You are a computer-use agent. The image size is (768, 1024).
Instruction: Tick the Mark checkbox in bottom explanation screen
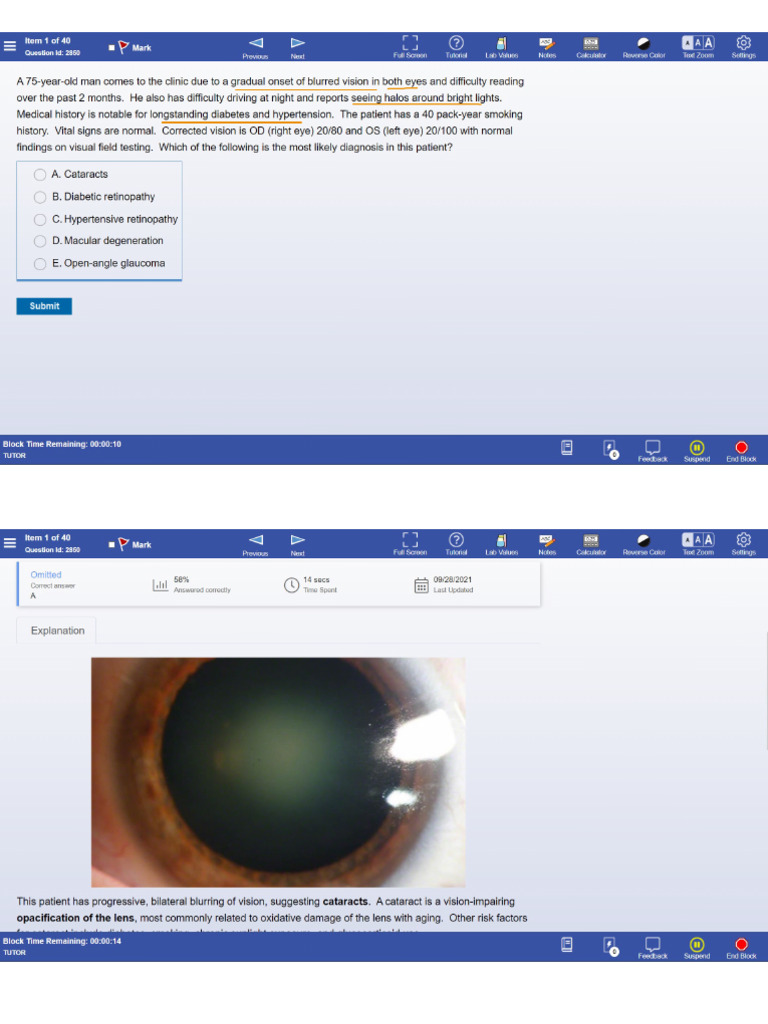(112, 545)
